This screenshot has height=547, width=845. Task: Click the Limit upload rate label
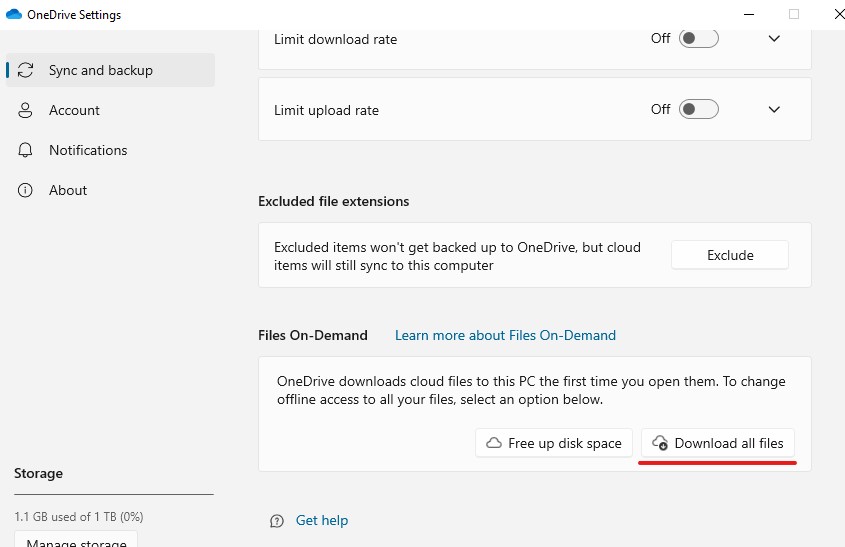tap(326, 110)
